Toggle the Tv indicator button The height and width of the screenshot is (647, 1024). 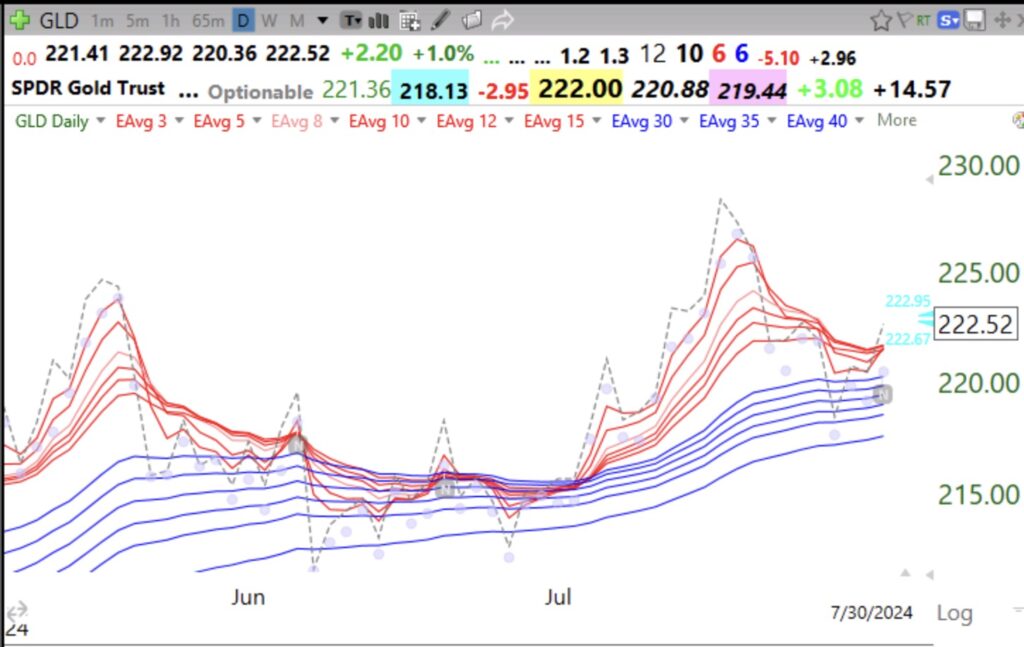[351, 20]
